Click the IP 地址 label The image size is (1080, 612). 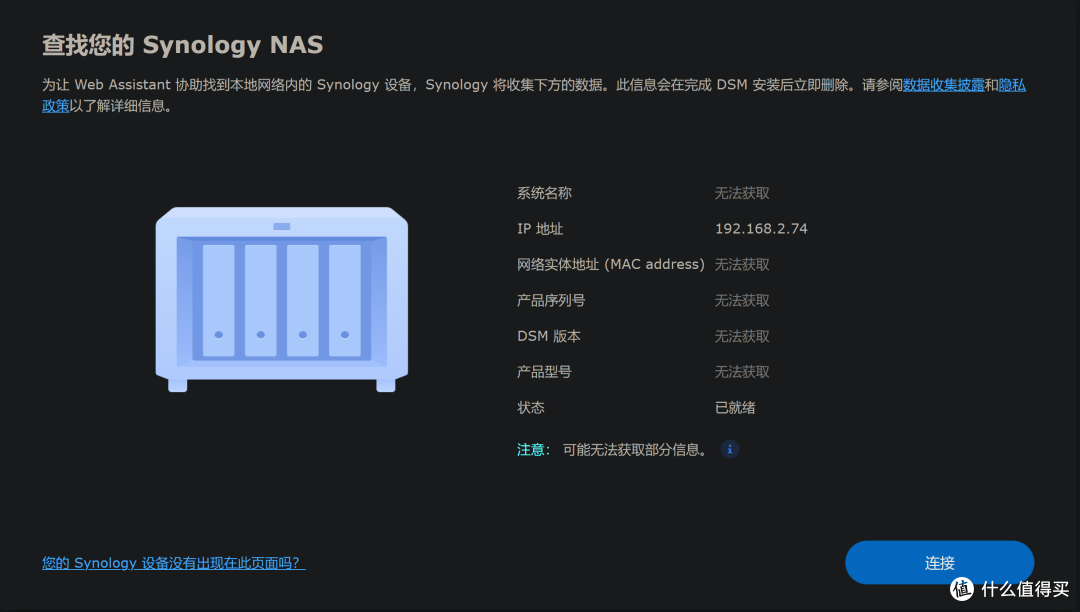tap(540, 229)
